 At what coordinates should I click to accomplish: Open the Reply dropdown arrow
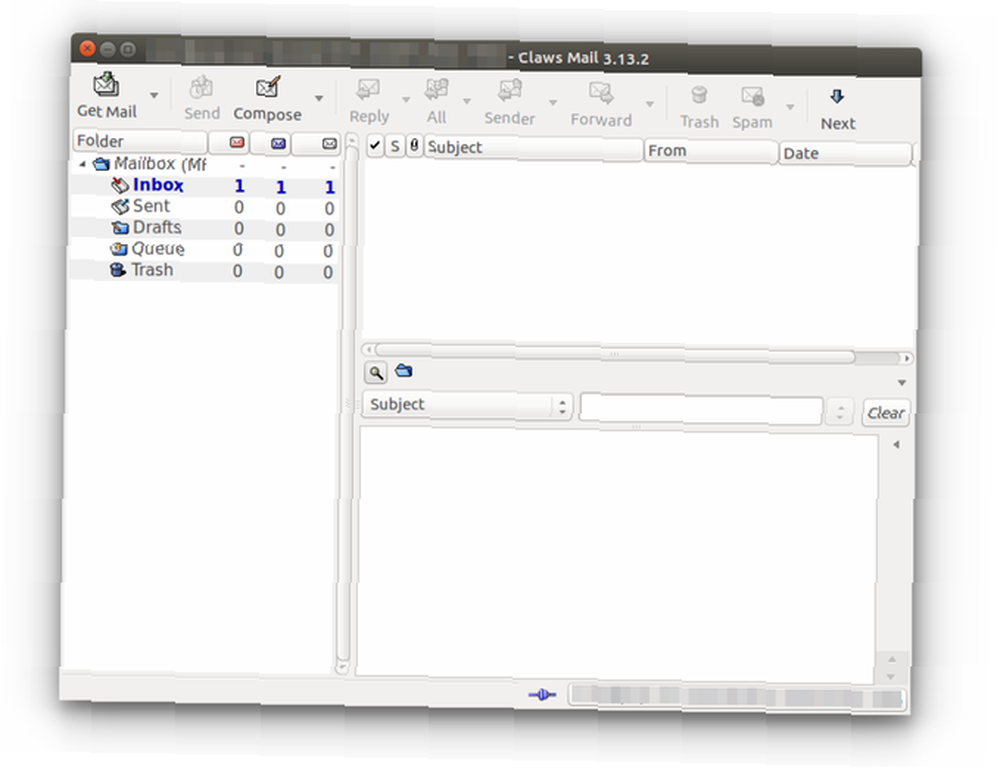406,99
